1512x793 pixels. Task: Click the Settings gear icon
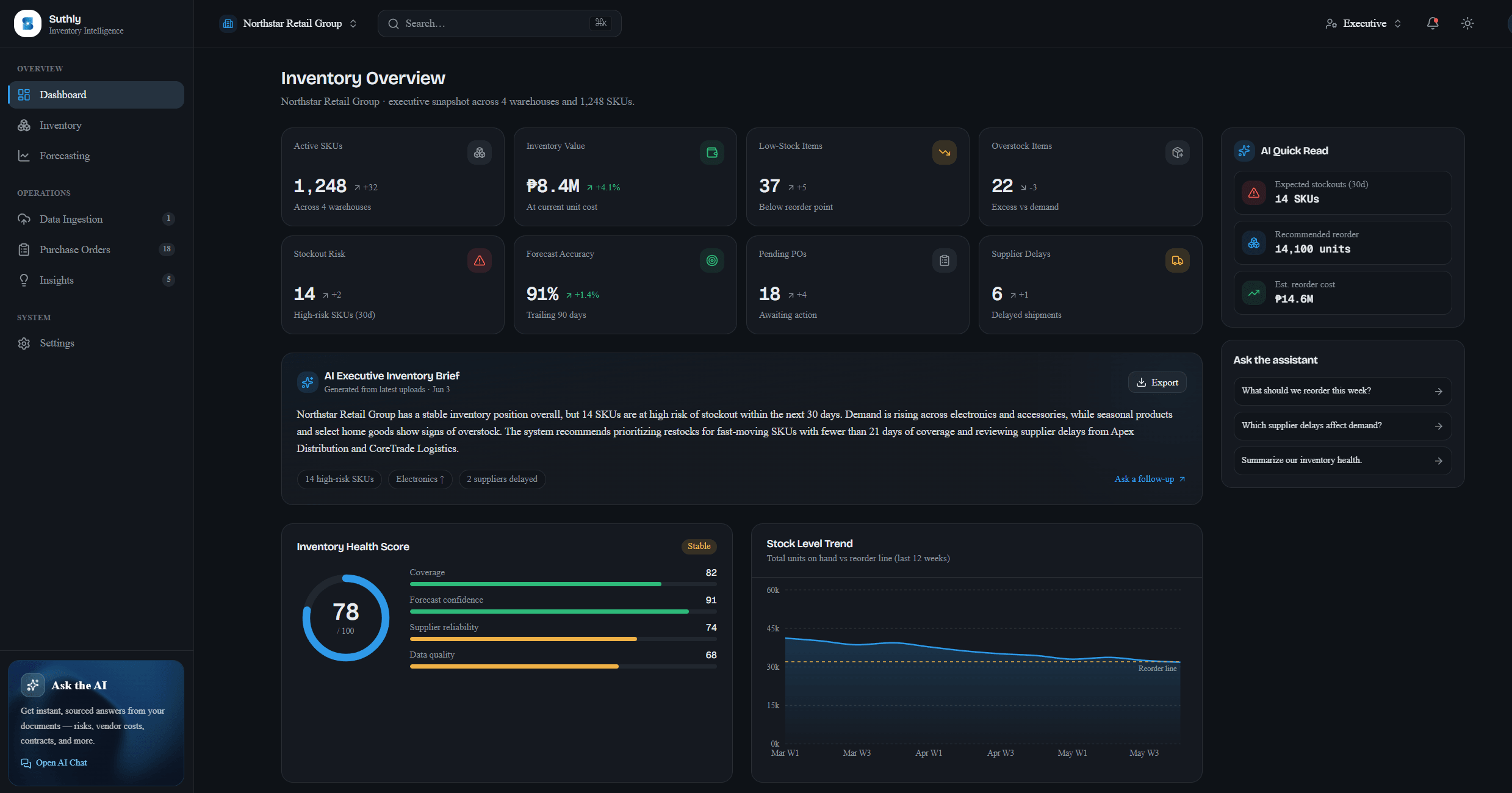24,343
